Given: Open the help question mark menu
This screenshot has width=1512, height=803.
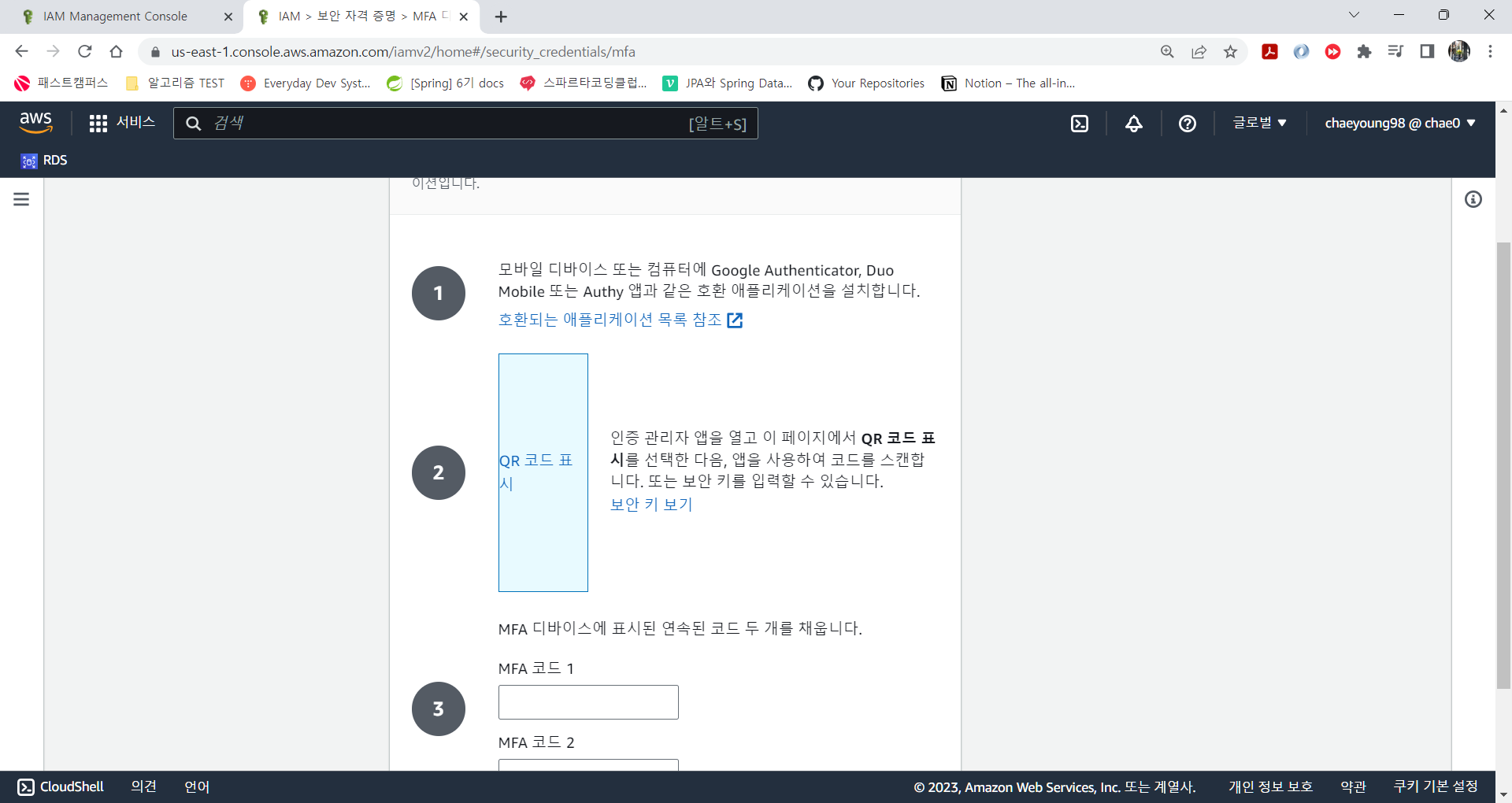Looking at the screenshot, I should pos(1188,124).
